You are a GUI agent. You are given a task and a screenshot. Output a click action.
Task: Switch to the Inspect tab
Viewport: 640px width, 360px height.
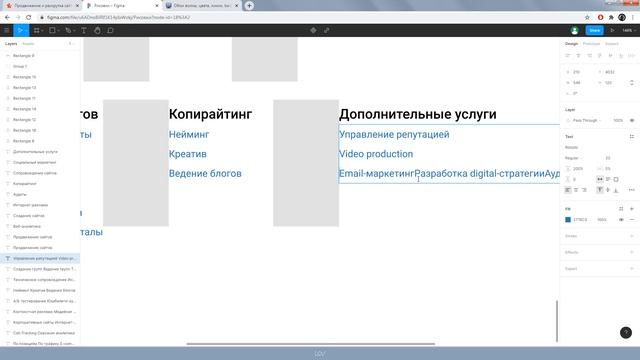(x=611, y=44)
